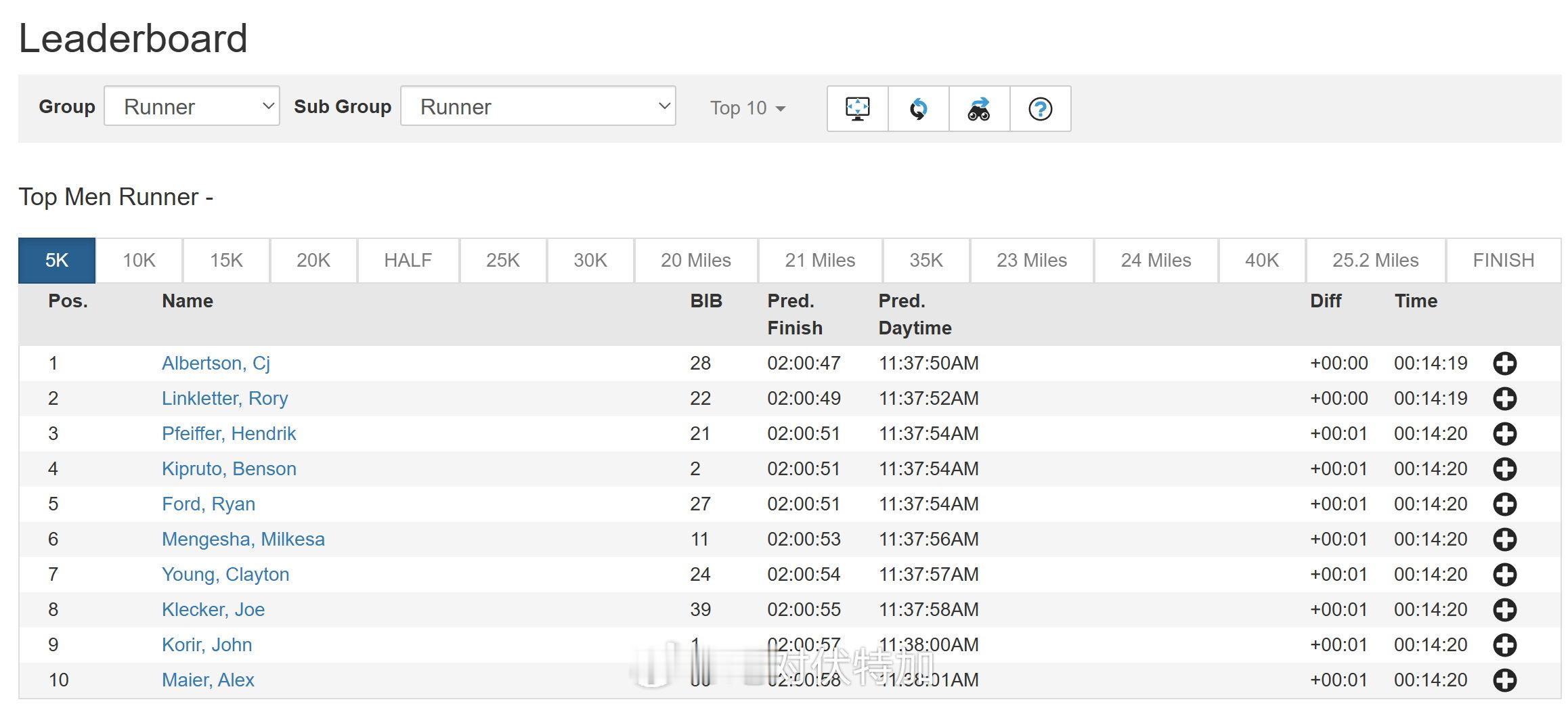Switch to the 23 Miles tab
1568x704 pixels.
point(1032,261)
